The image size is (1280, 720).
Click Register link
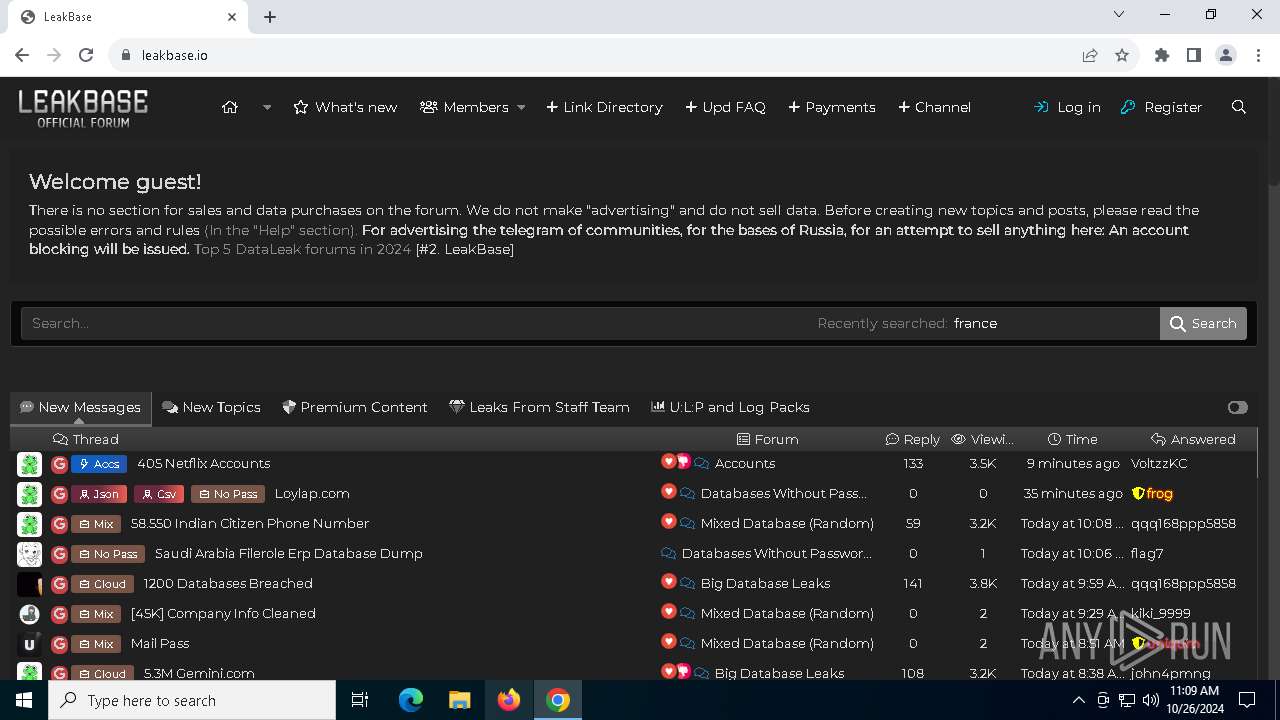point(1161,107)
